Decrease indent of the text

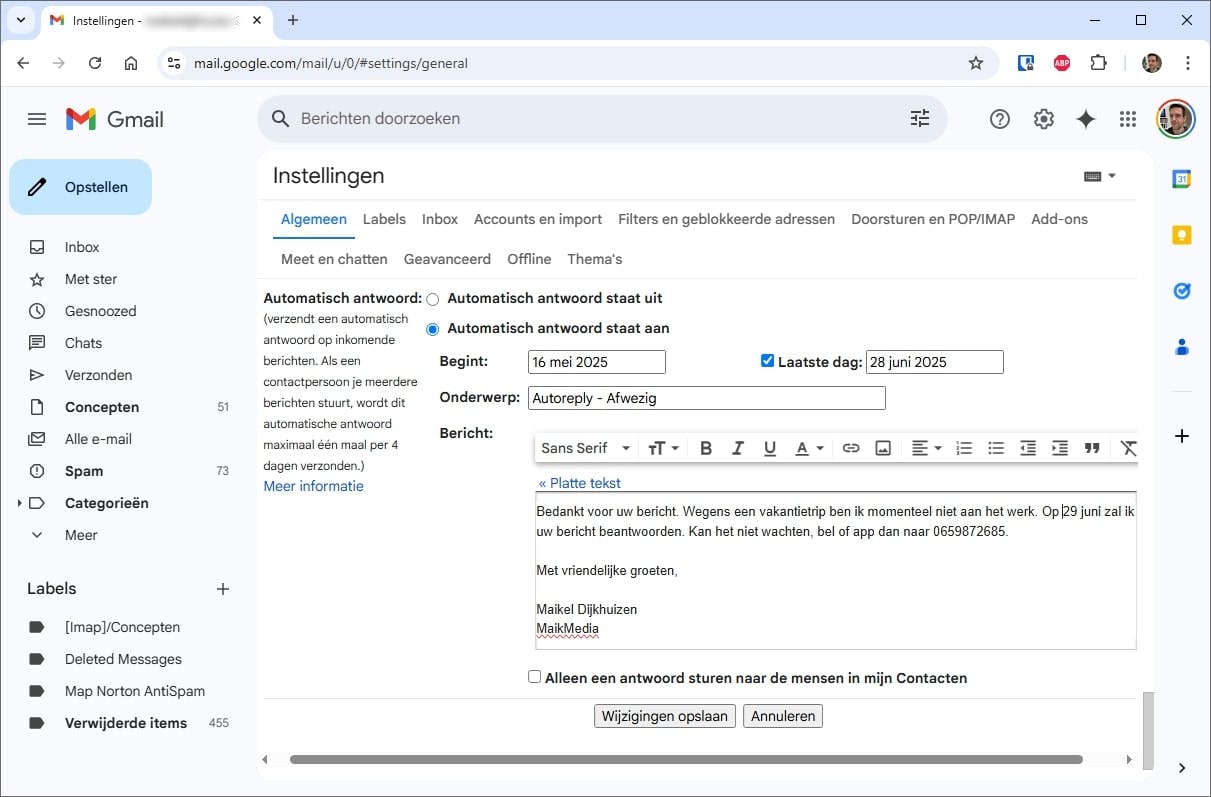[x=1028, y=449]
